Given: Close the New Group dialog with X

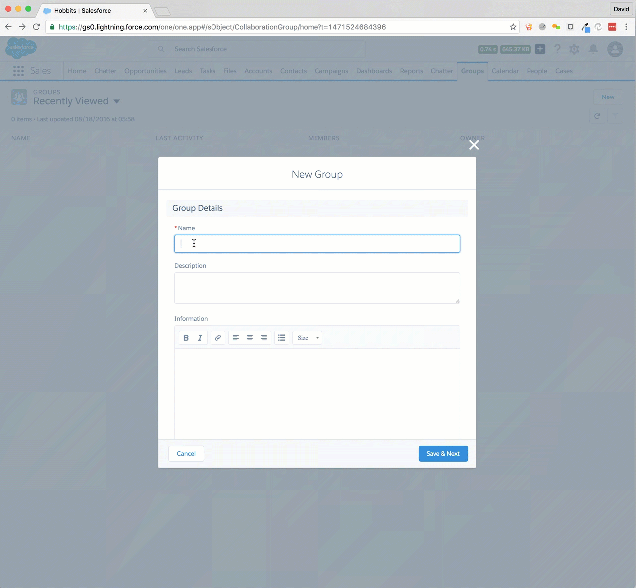Looking at the screenshot, I should point(474,145).
